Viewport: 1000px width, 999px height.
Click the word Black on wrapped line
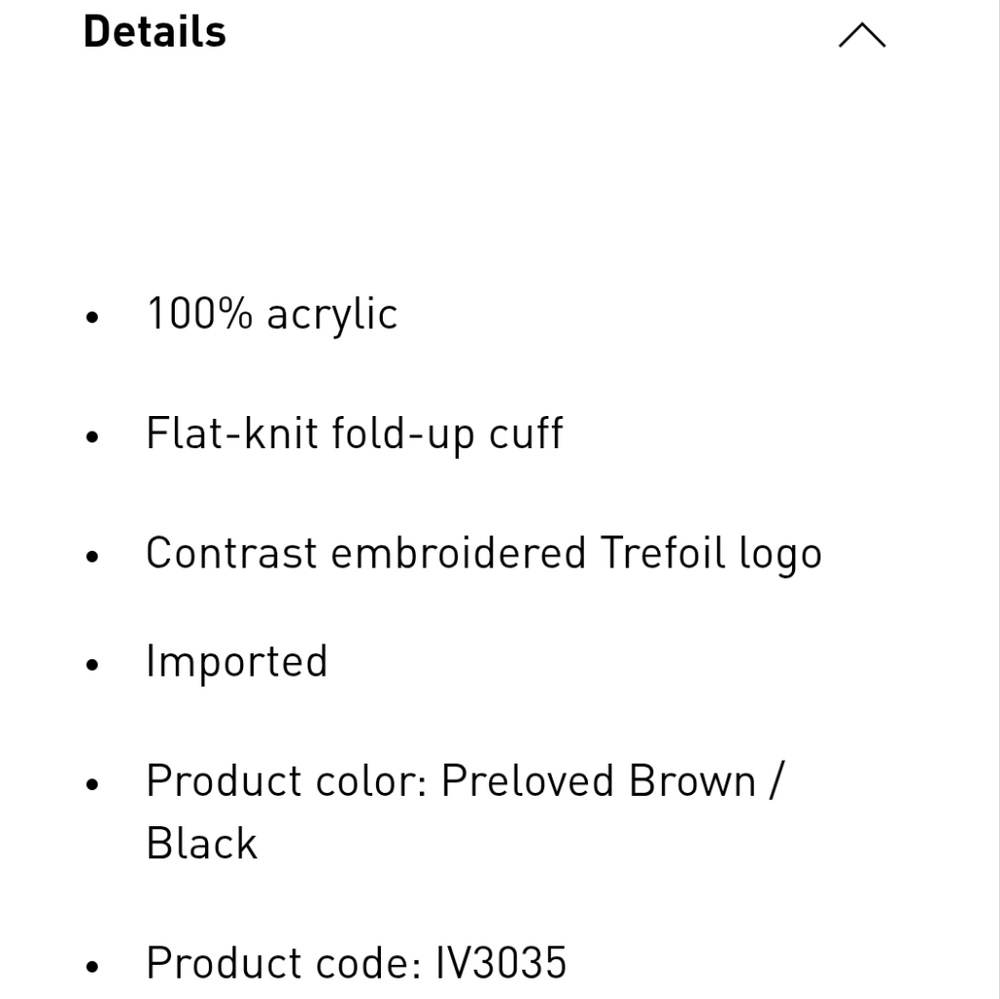point(202,843)
